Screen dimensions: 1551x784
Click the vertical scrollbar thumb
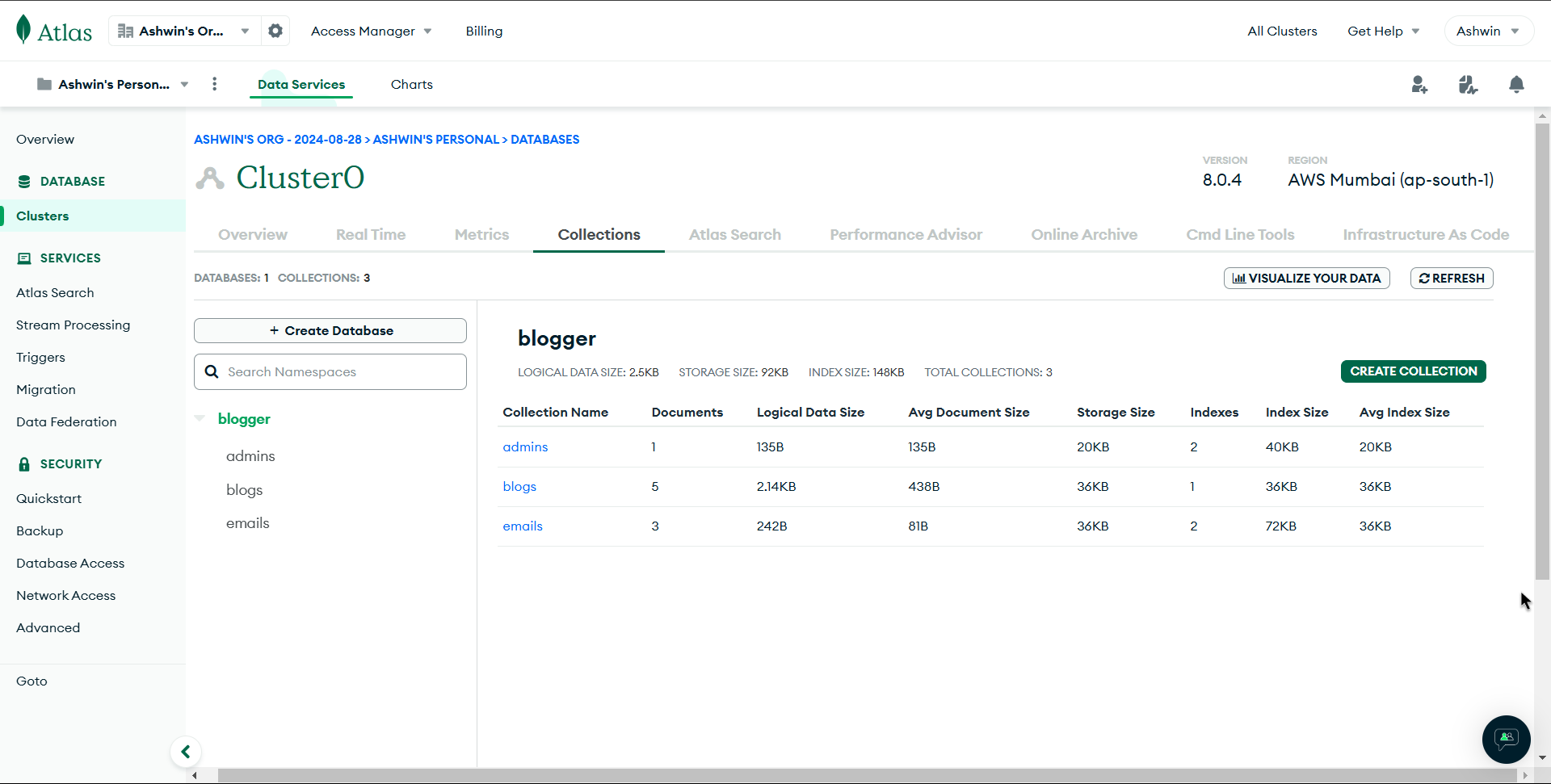tap(1542, 351)
